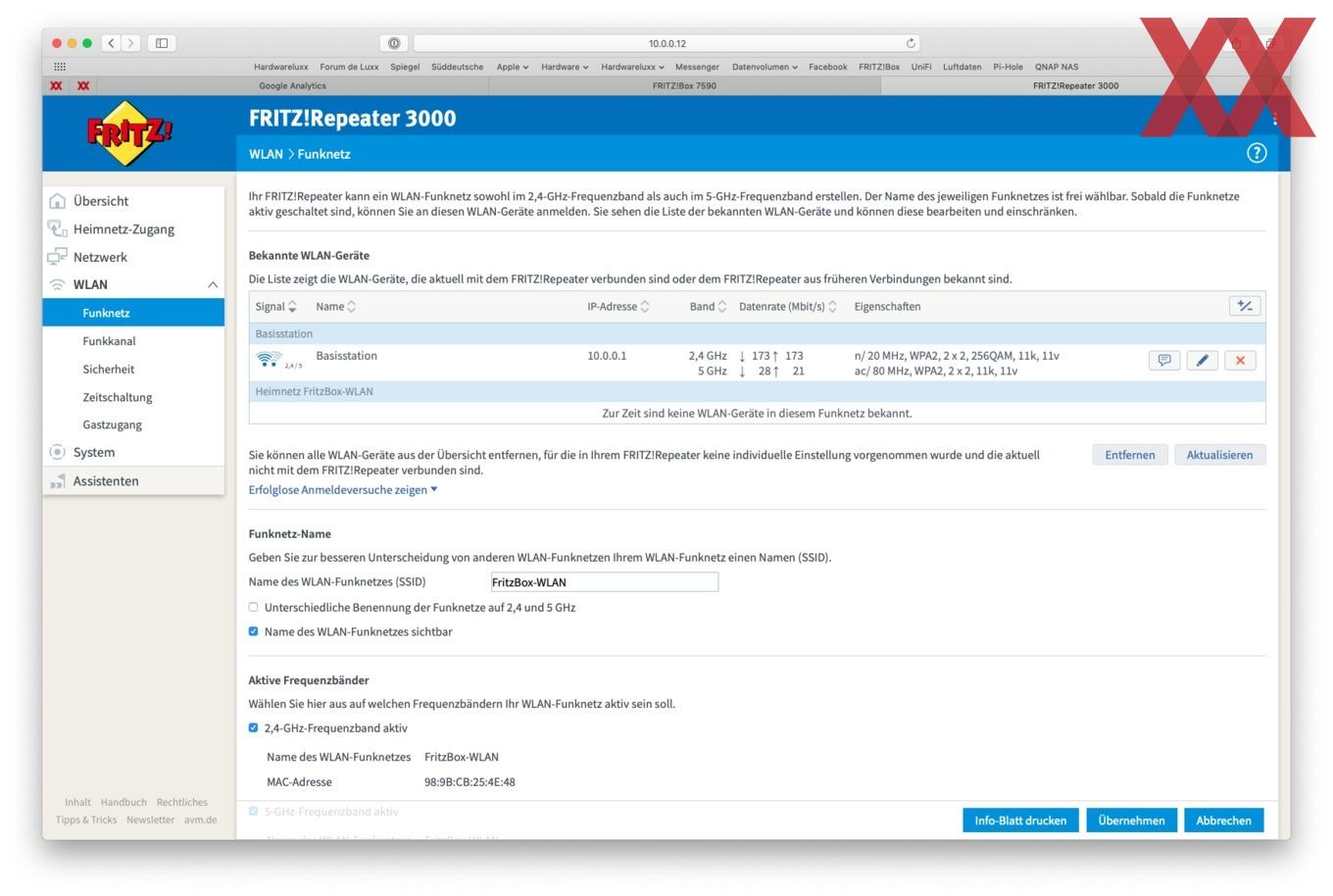Toggle Unterschiedliche Benennung der Funknetze checkbox
This screenshot has height=896, width=1333.
[x=253, y=607]
